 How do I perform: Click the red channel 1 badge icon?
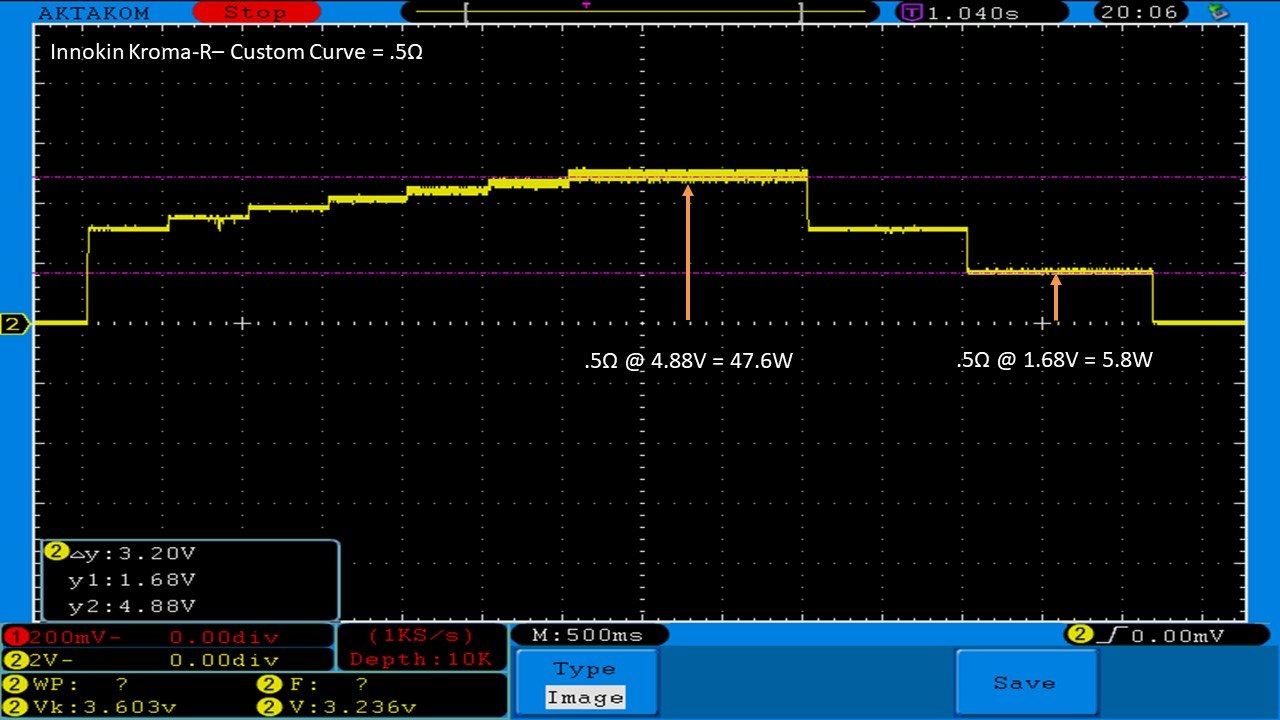(11, 637)
